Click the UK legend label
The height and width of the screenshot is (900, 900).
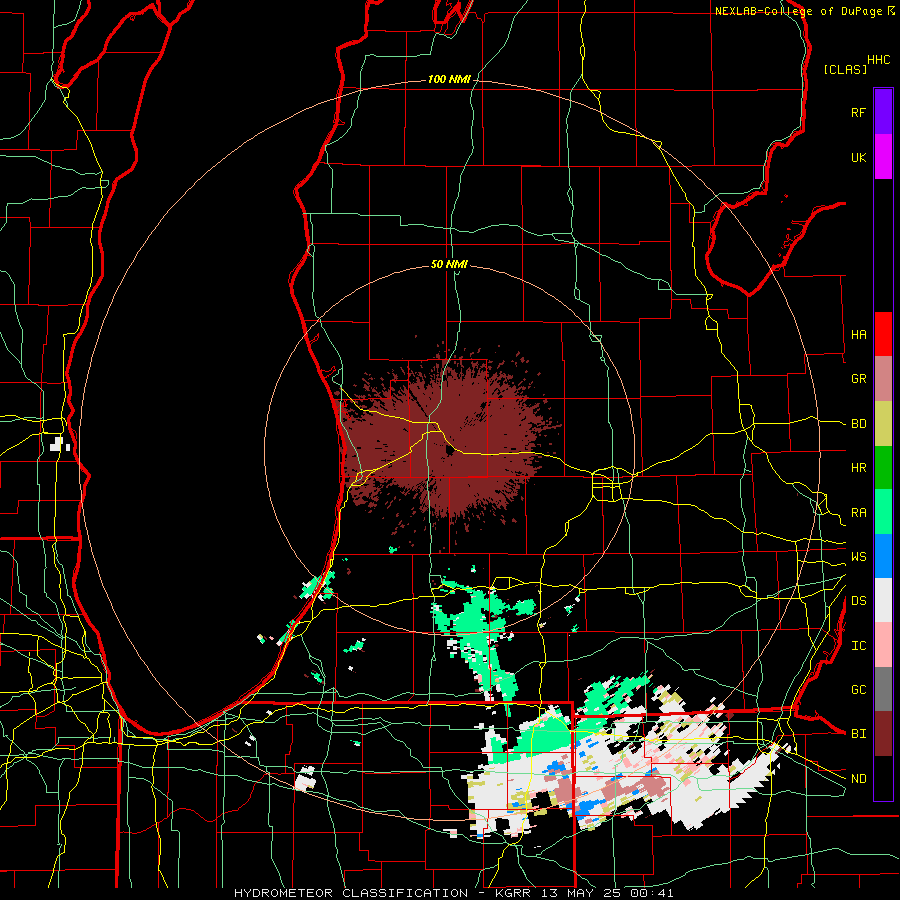coord(859,157)
